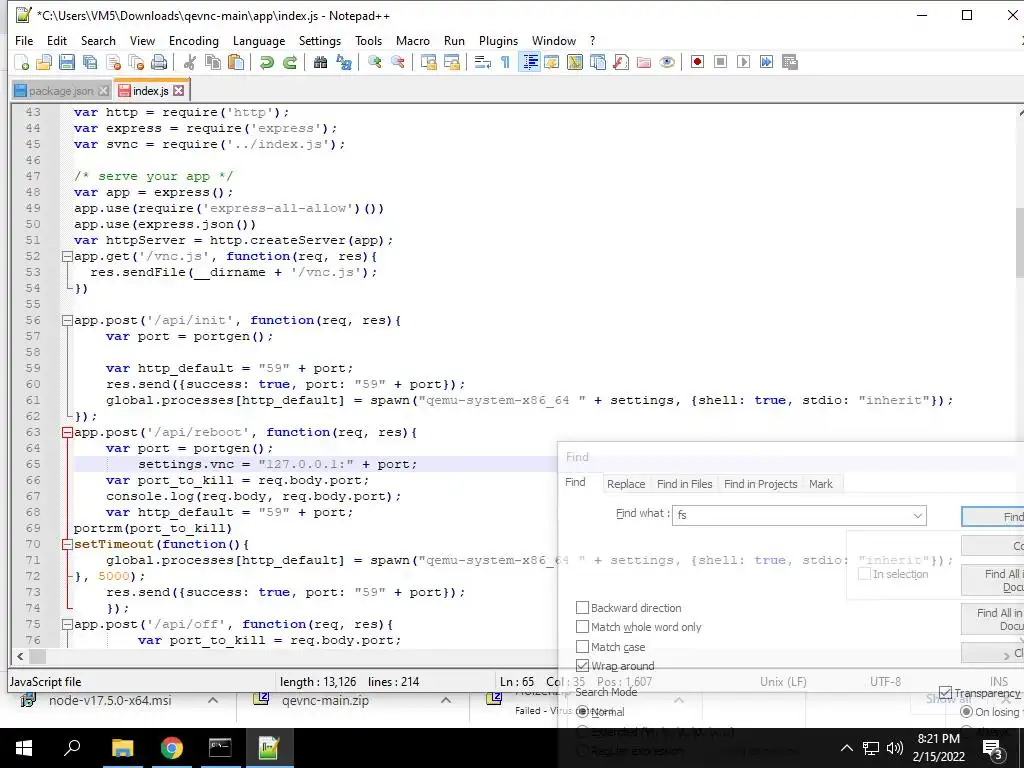
Task: Click the green Undo arrow icon
Action: click(266, 63)
